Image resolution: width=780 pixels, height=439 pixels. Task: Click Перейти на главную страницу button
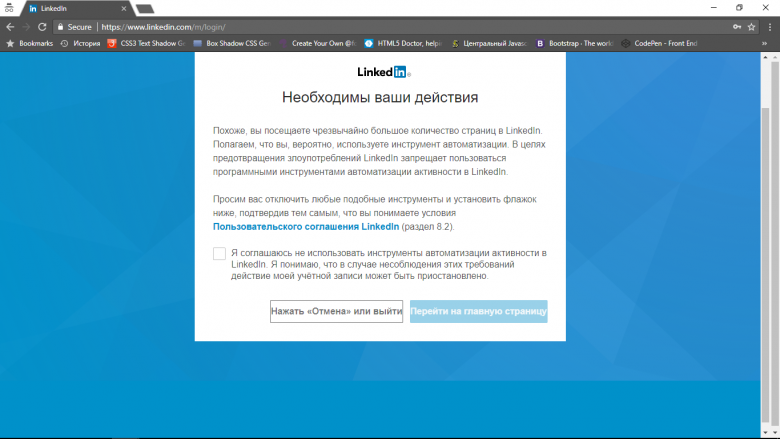coord(479,311)
